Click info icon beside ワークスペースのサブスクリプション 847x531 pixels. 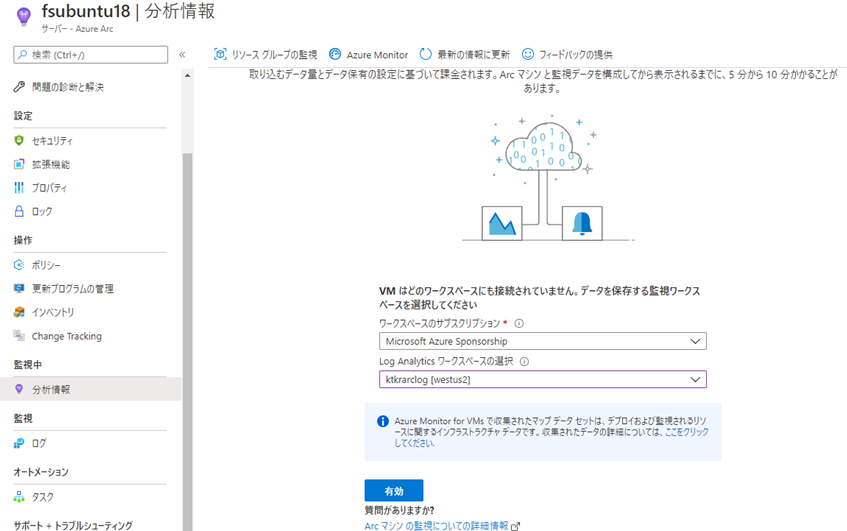click(519, 324)
